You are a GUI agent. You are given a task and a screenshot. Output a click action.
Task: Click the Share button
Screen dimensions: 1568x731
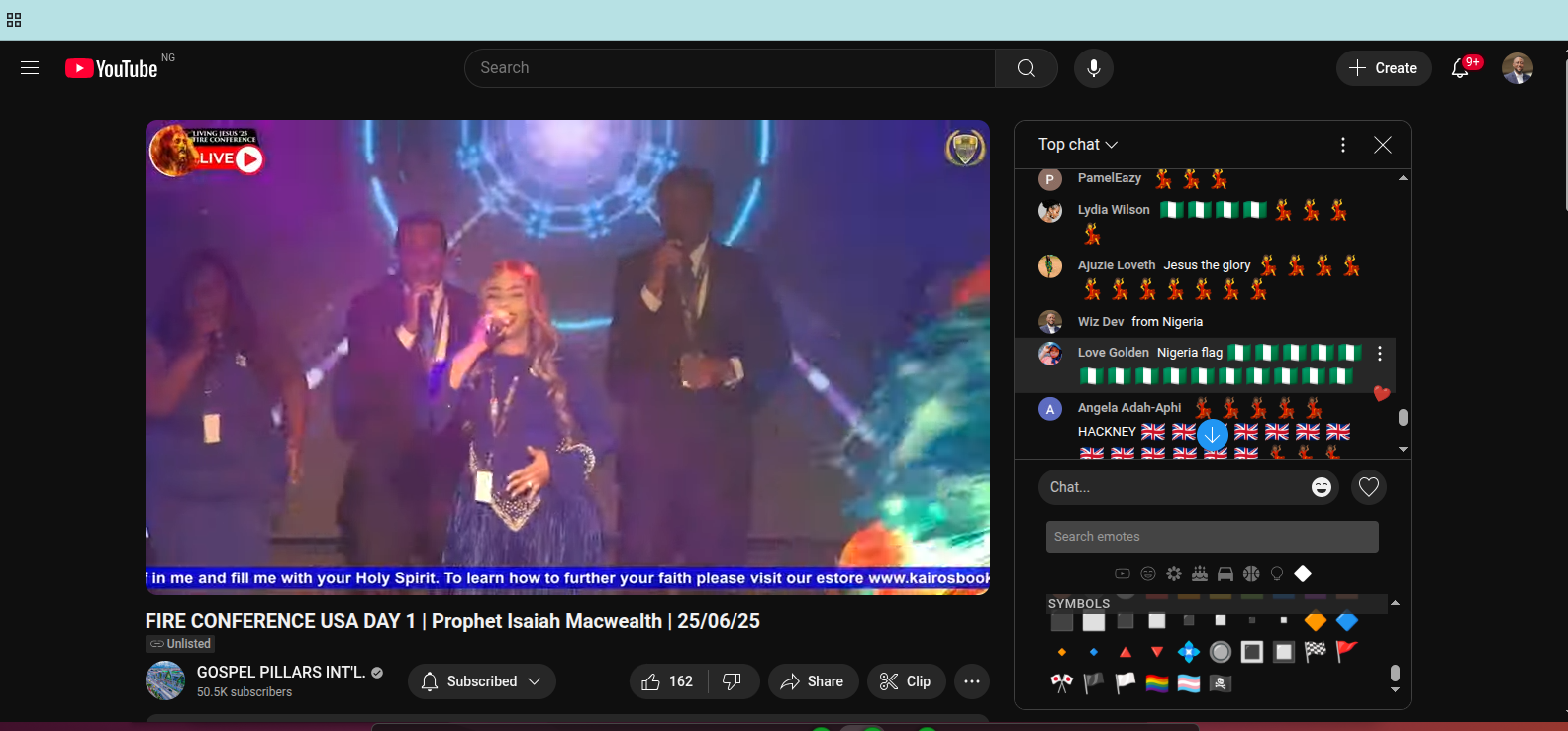812,681
